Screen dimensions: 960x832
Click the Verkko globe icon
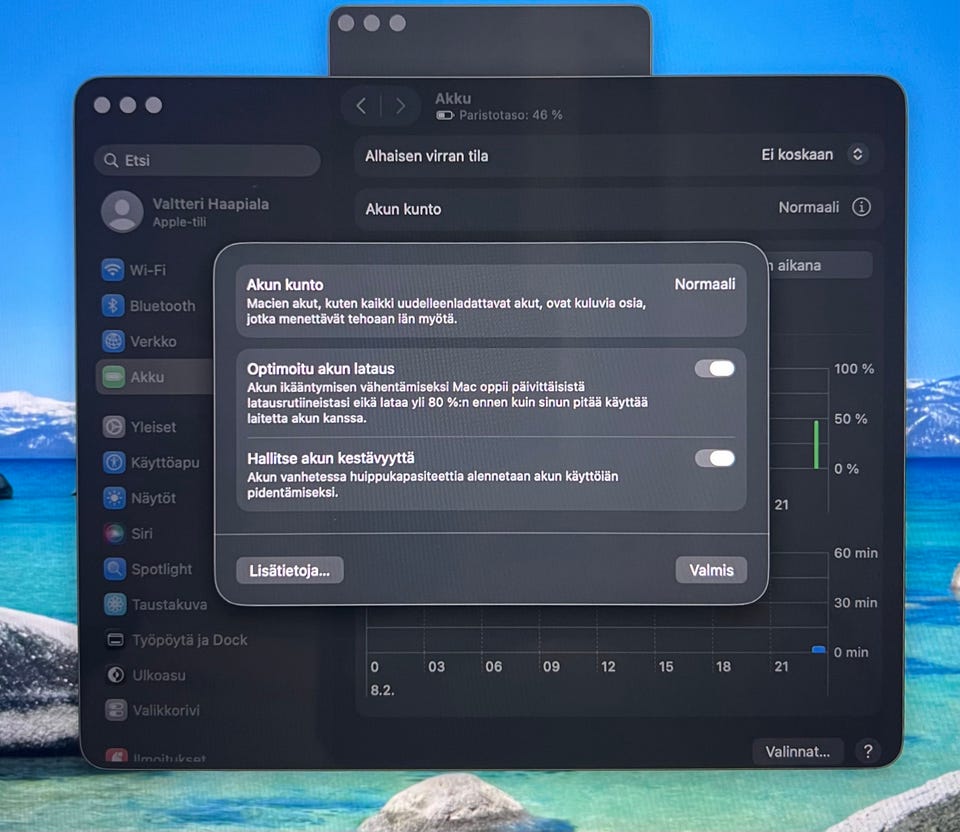pyautogui.click(x=113, y=340)
